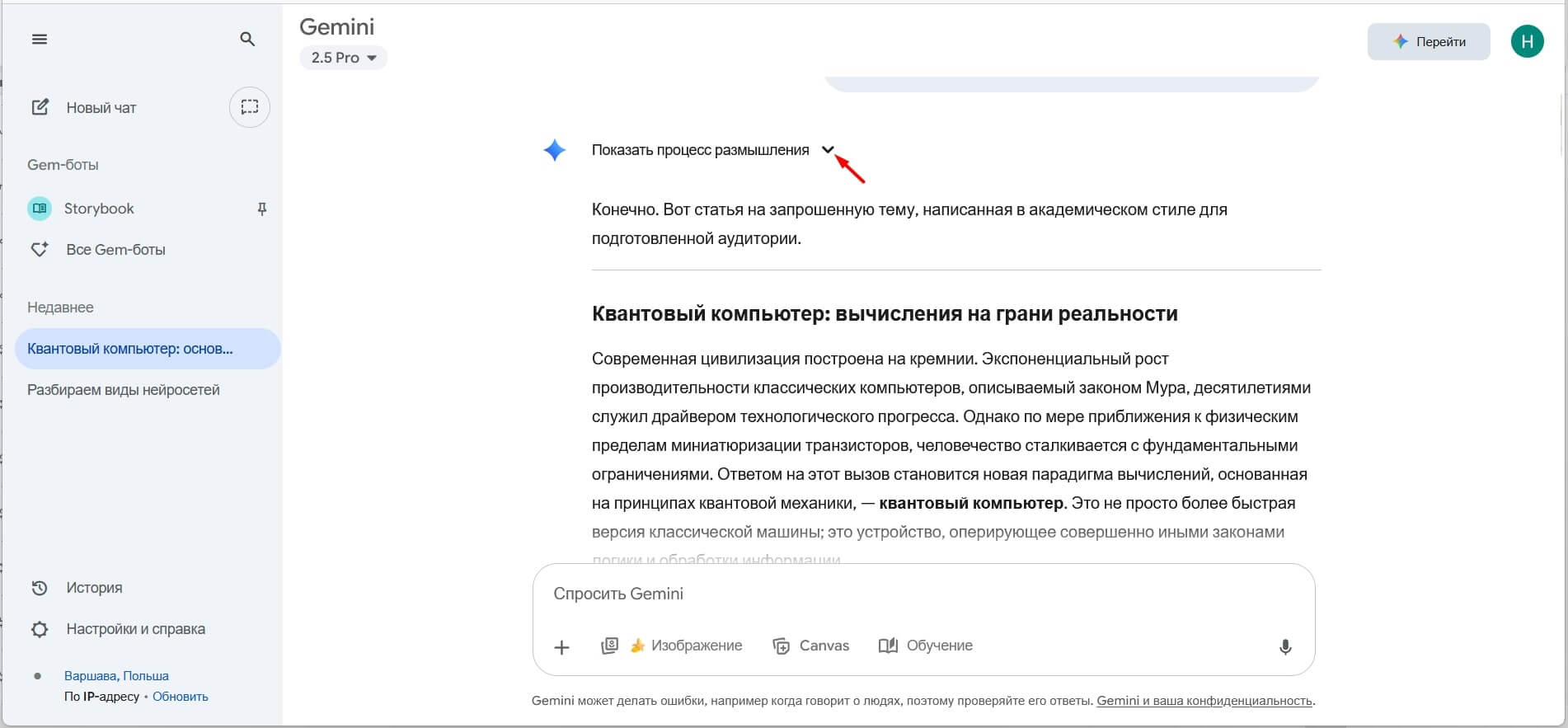Viewport: 1568px width, 728px height.
Task: Click the Storybook gem book icon
Action: 40,209
